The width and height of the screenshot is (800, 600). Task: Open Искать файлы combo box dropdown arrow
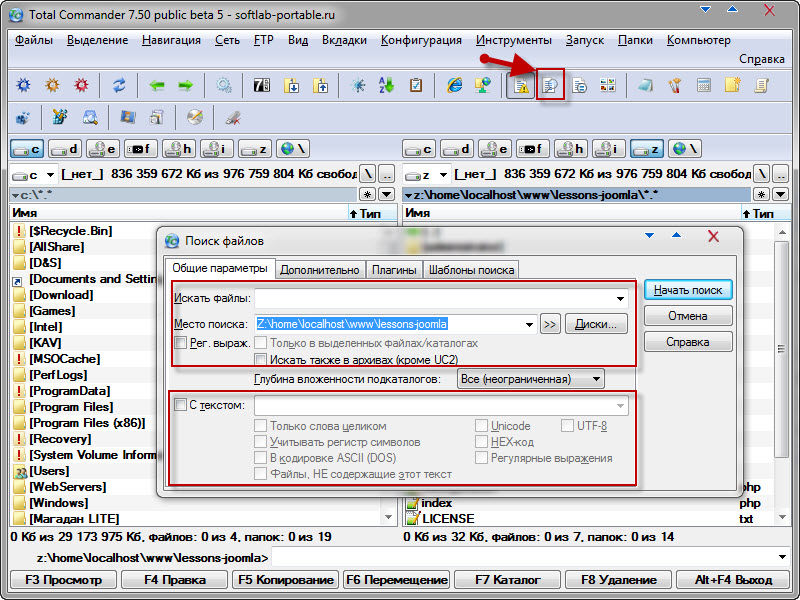coord(620,298)
